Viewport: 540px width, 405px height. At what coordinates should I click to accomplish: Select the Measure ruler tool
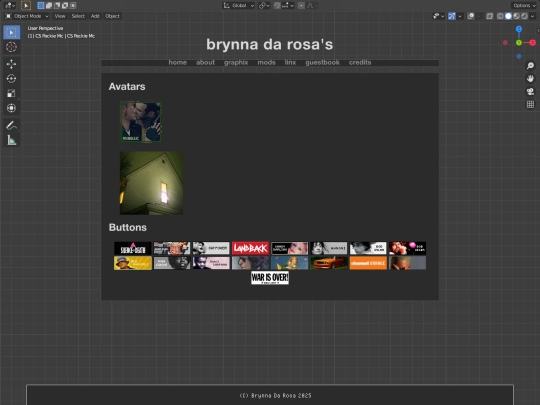tap(11, 140)
